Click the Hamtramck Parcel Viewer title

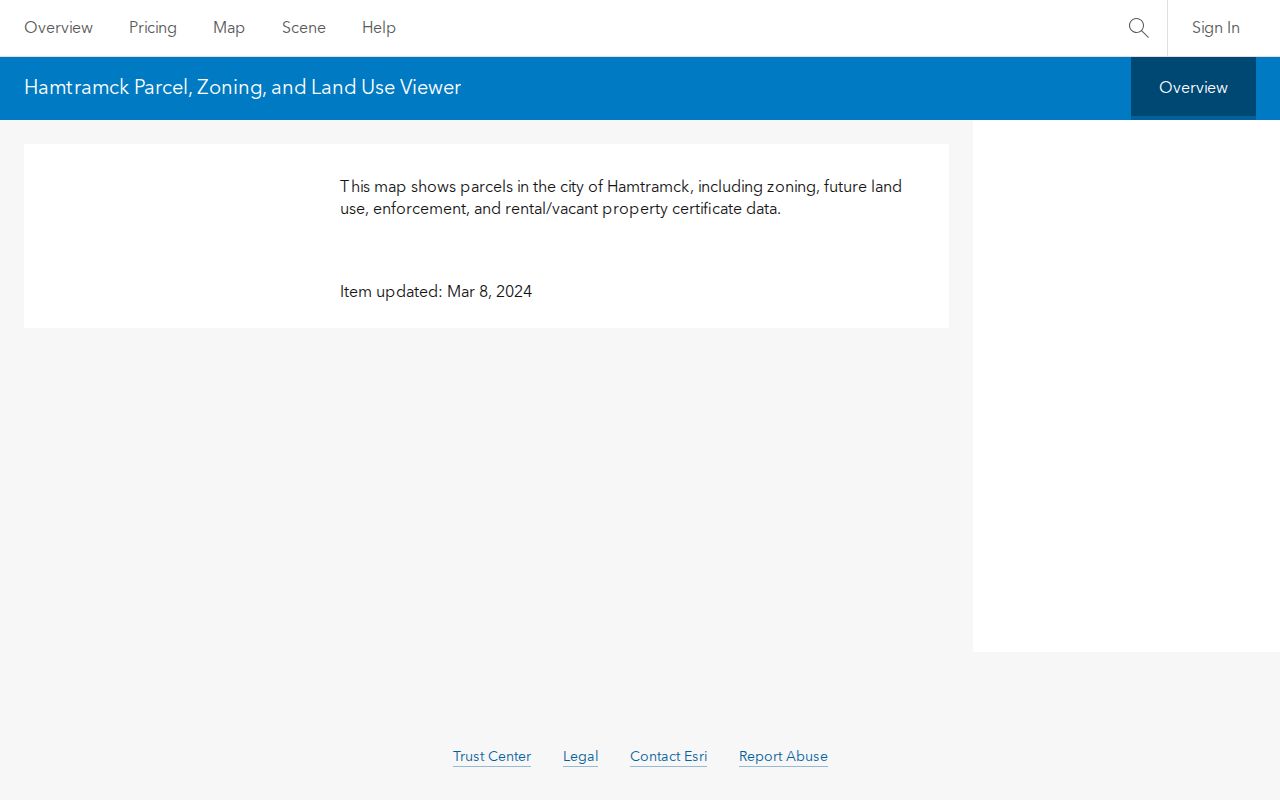click(x=243, y=87)
